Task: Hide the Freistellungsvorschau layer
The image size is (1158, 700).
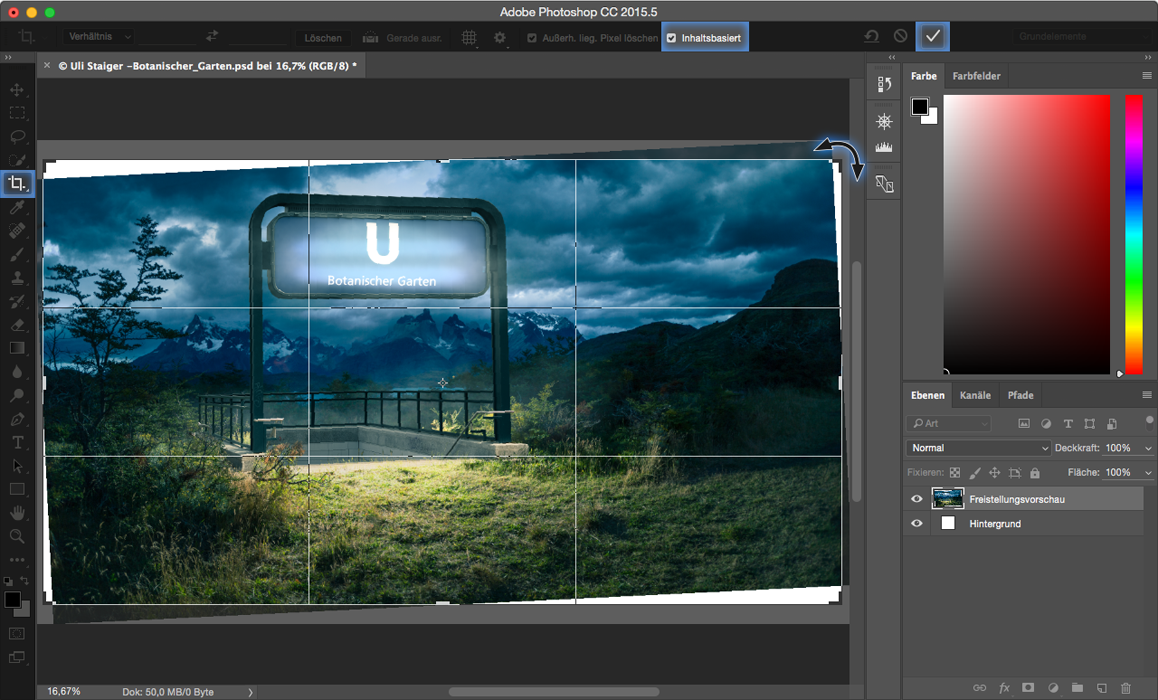Action: [917, 499]
